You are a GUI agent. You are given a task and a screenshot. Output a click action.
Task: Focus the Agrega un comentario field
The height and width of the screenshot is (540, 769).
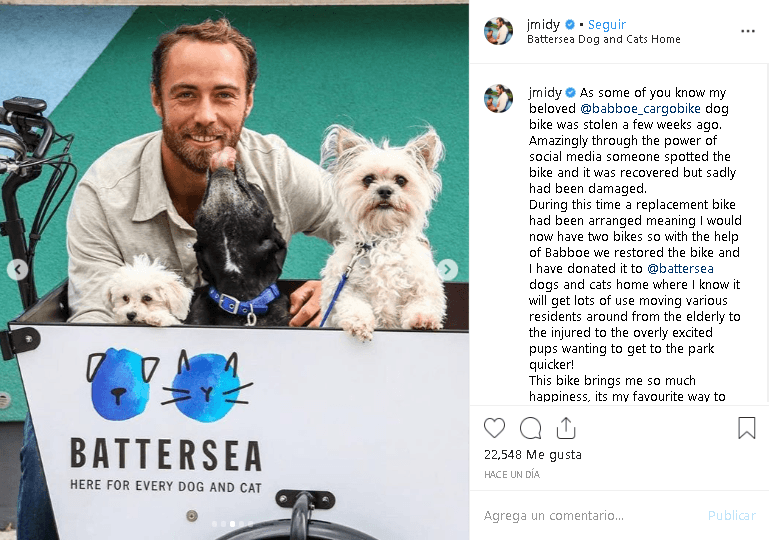pyautogui.click(x=589, y=515)
